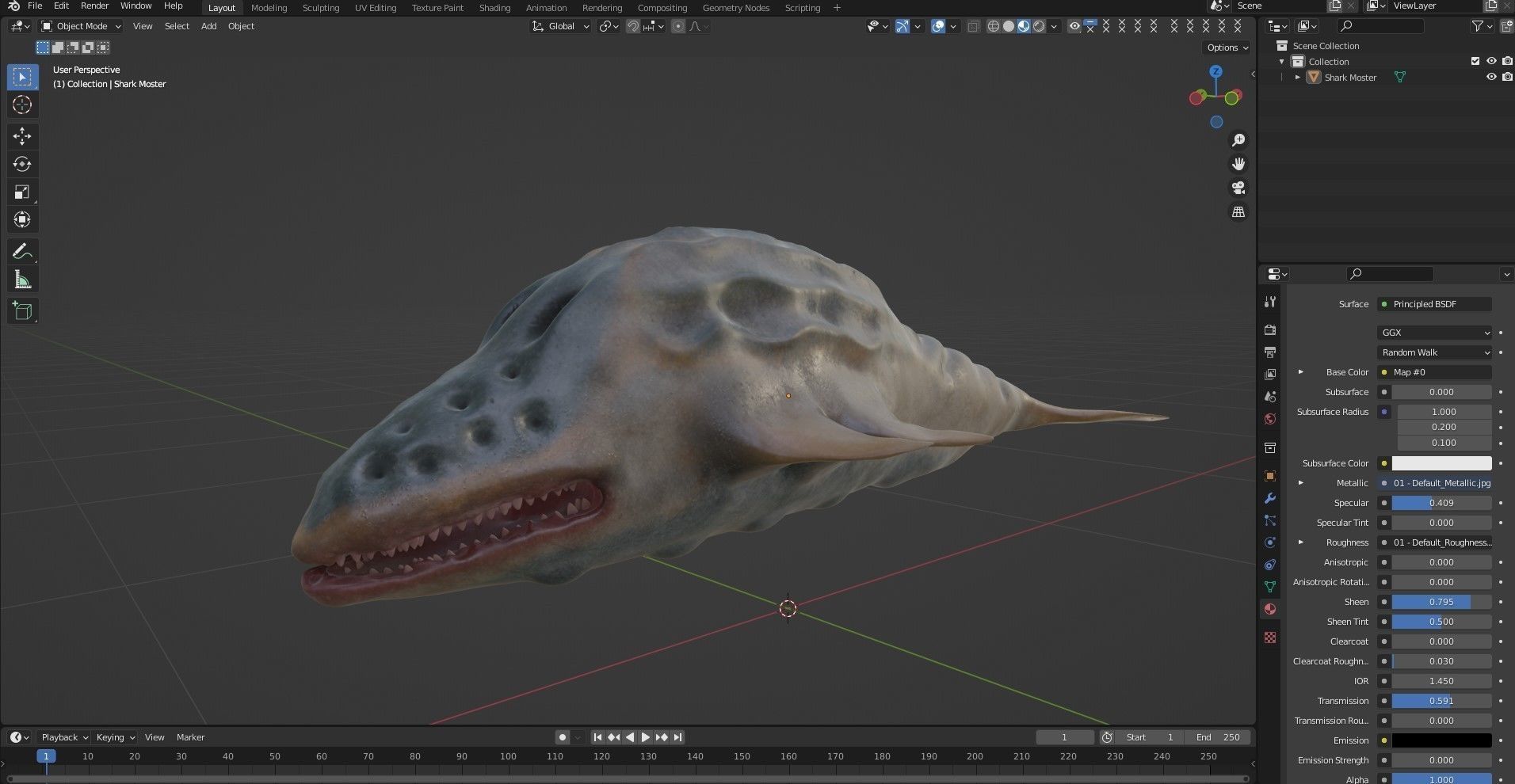Toggle auto keying record button

[562, 737]
